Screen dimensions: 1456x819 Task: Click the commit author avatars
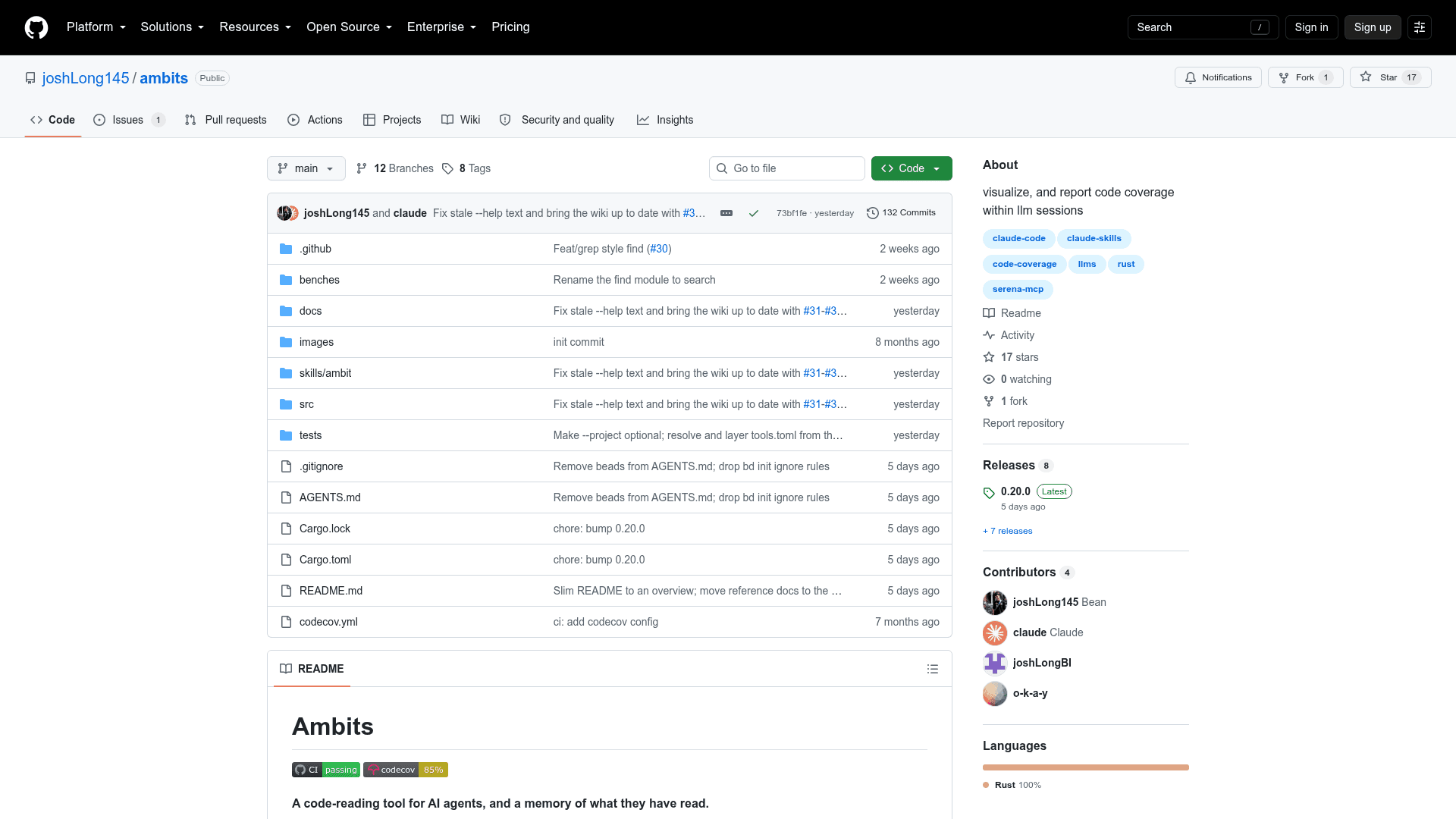tap(287, 213)
